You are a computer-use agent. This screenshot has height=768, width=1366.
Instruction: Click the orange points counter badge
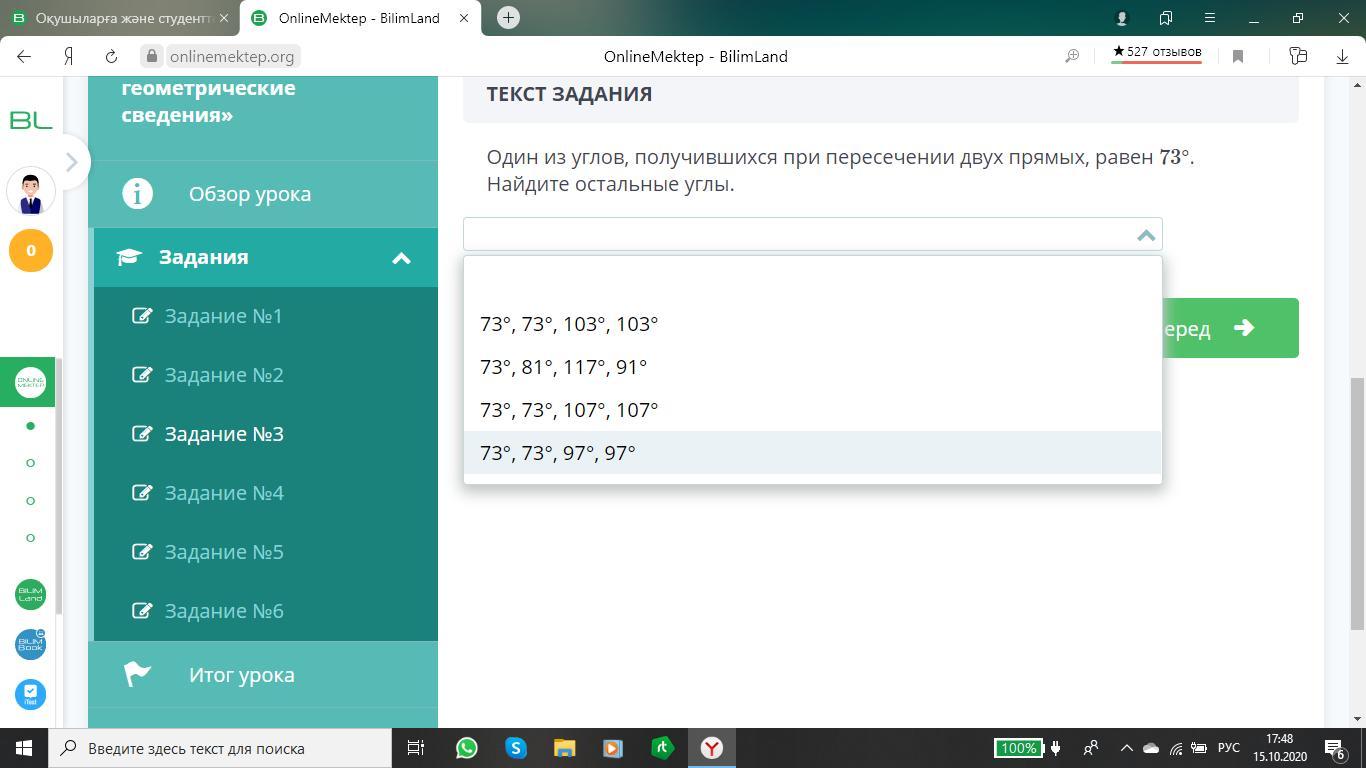pos(31,251)
